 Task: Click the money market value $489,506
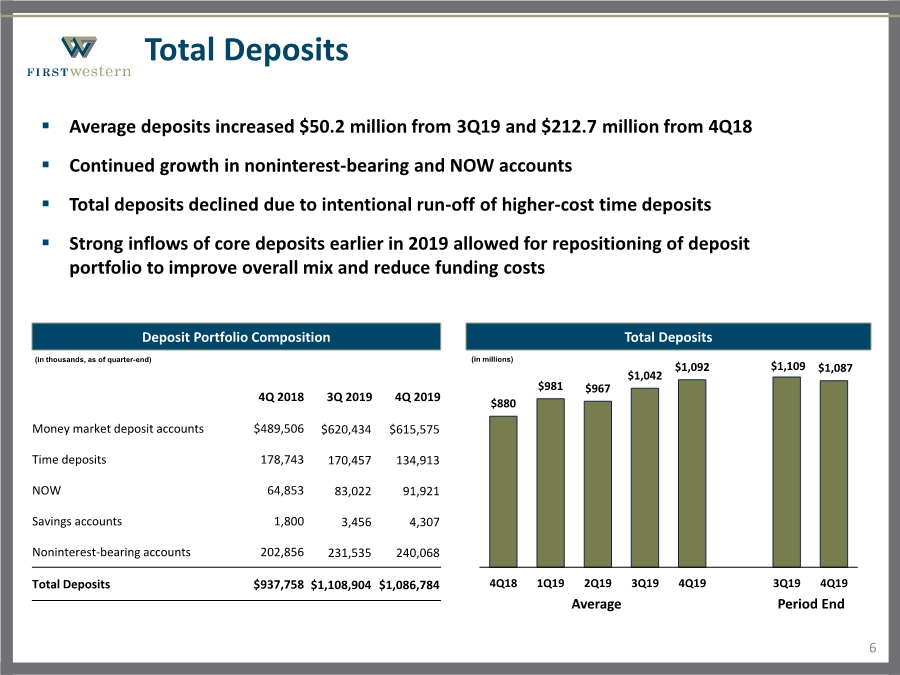pyautogui.click(x=278, y=429)
